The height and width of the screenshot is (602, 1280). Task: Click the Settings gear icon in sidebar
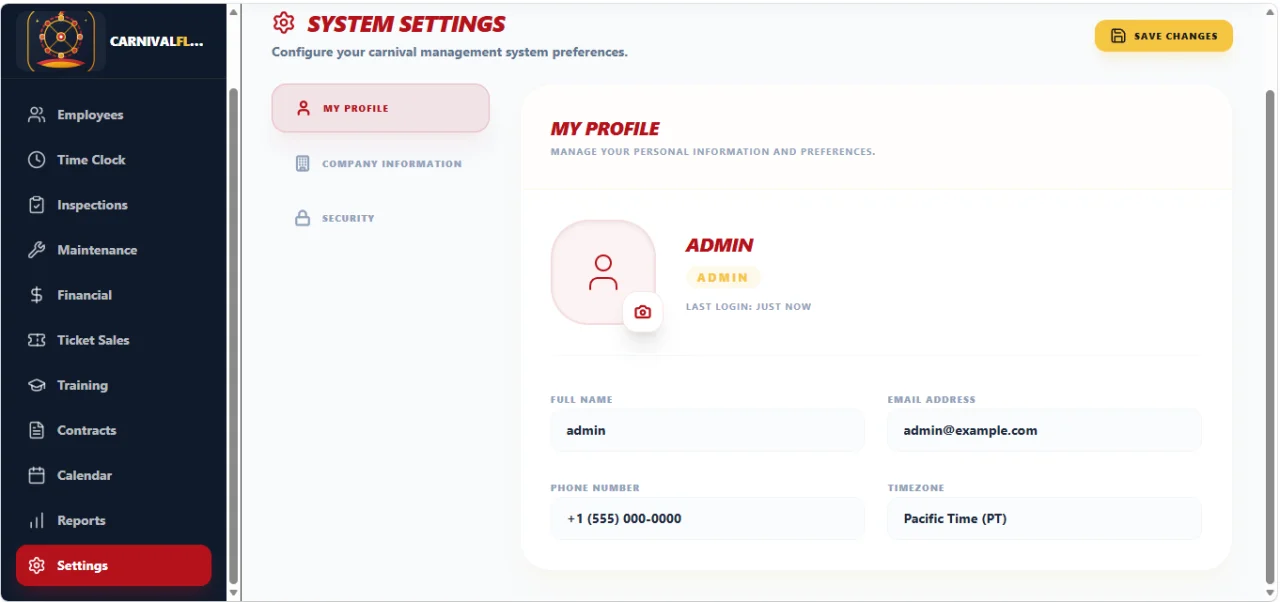37,566
